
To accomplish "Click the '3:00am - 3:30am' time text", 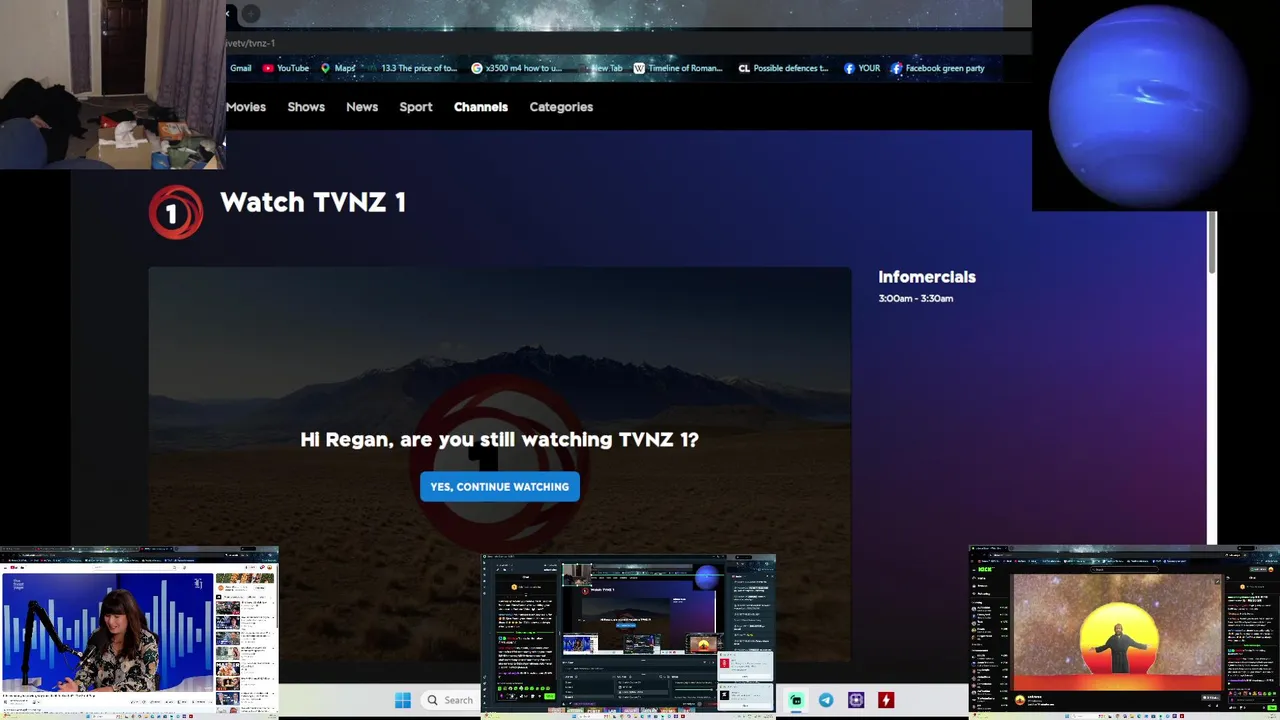I will click(x=916, y=298).
